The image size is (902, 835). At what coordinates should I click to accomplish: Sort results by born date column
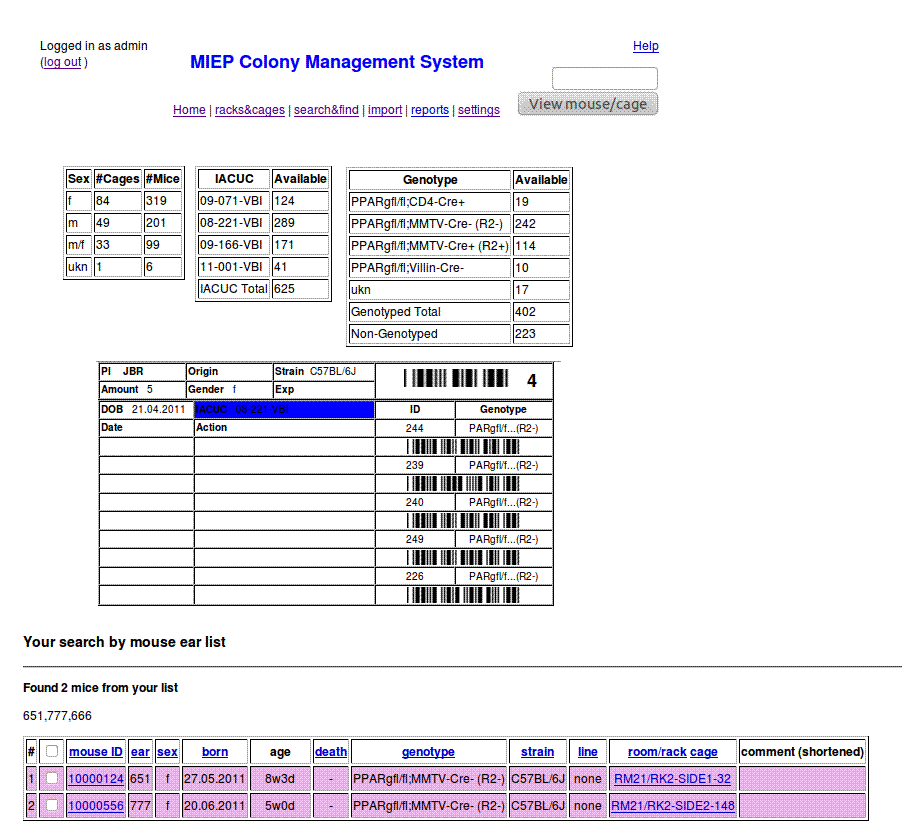tap(215, 752)
